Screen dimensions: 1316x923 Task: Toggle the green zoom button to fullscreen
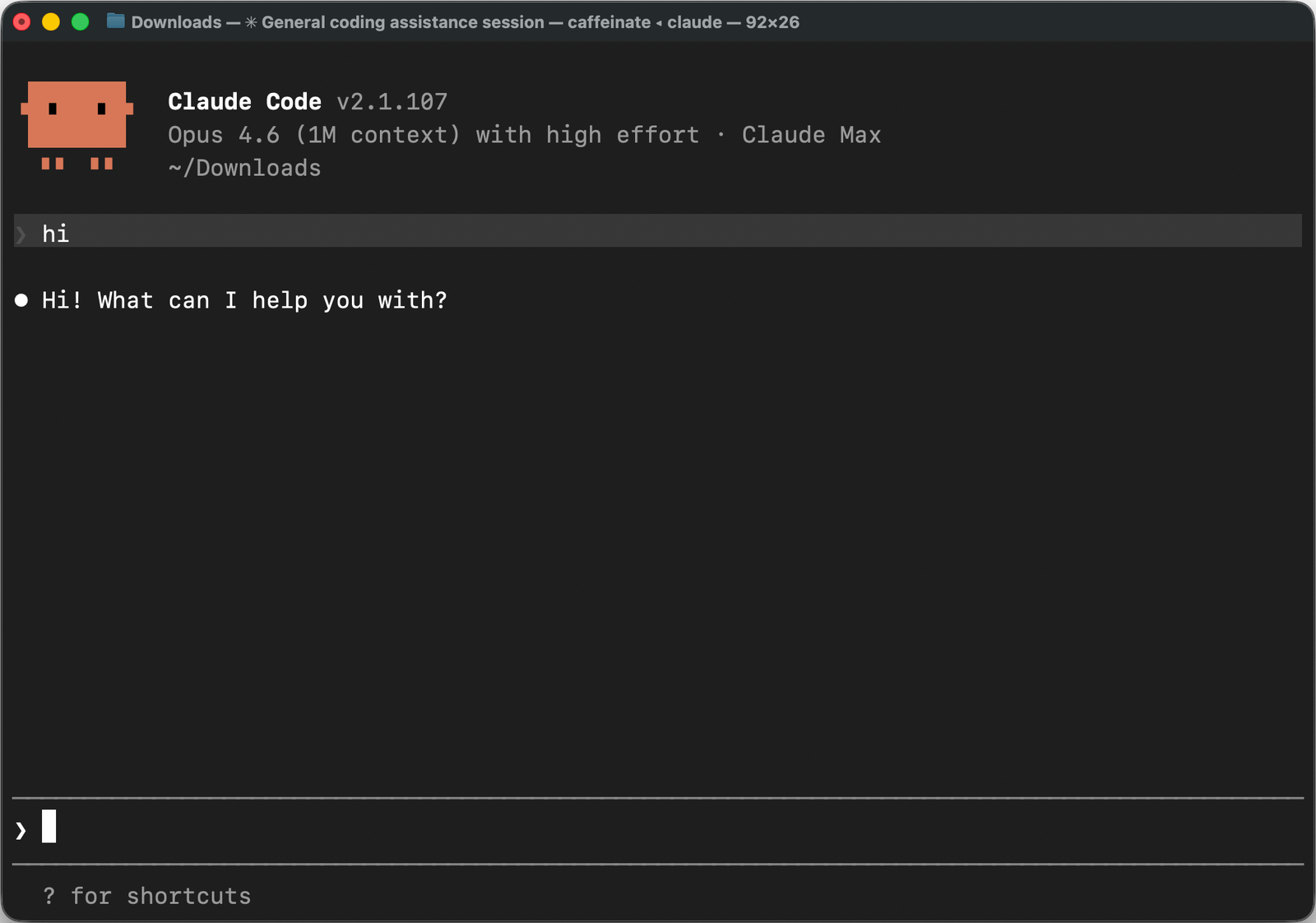(x=80, y=22)
